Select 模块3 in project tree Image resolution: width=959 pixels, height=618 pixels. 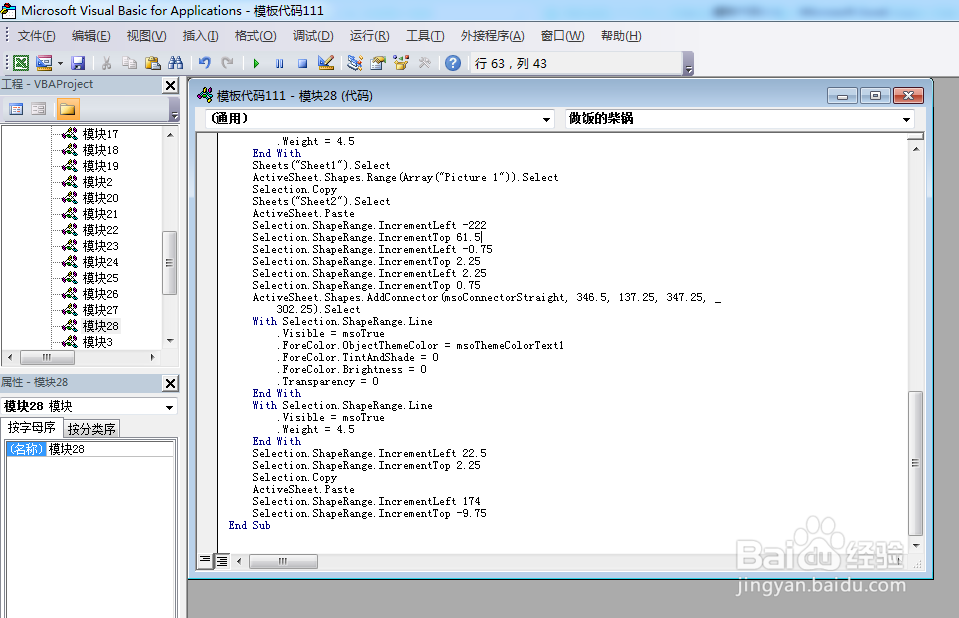pyautogui.click(x=97, y=341)
